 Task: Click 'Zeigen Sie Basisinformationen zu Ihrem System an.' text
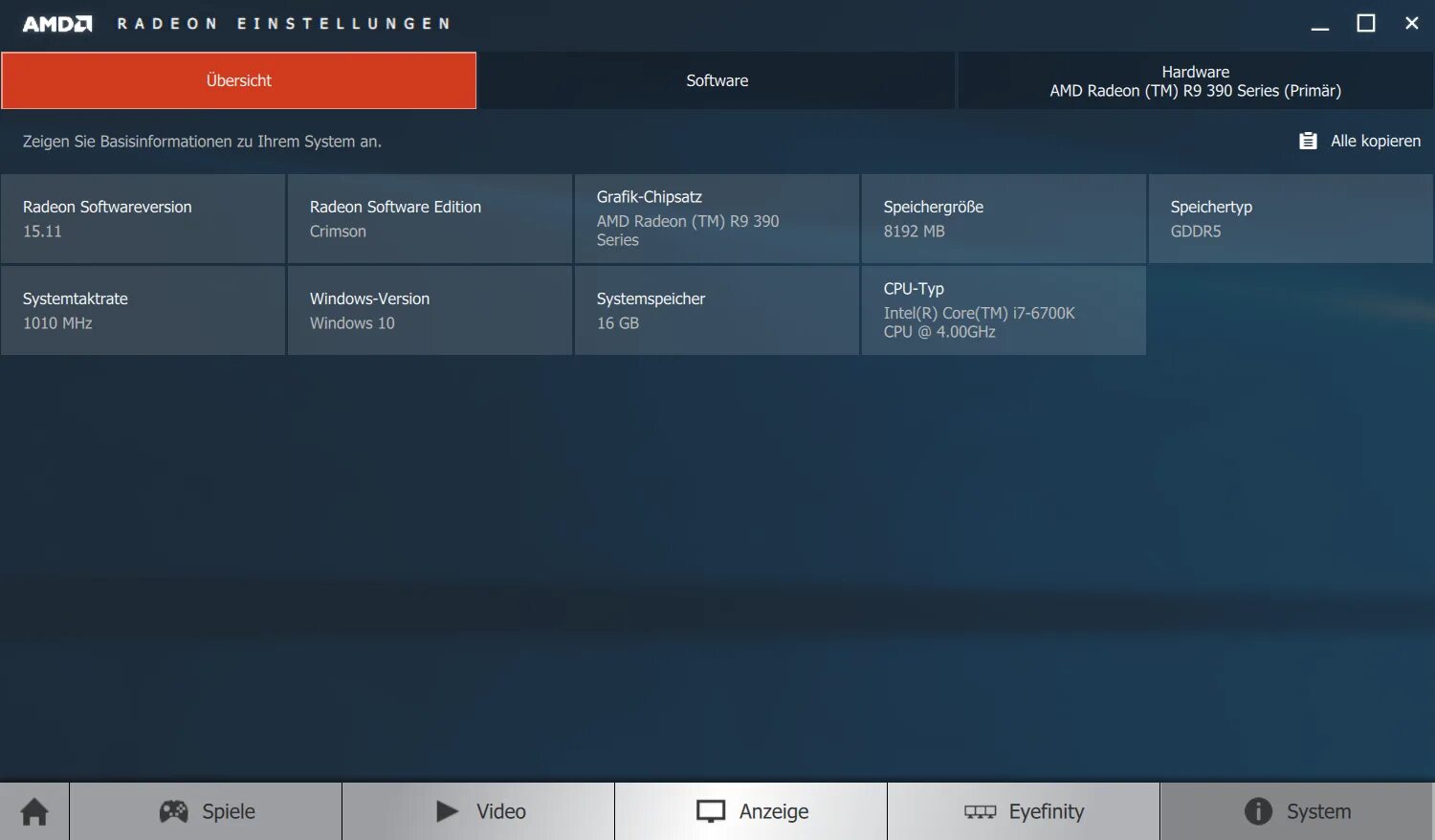point(202,142)
